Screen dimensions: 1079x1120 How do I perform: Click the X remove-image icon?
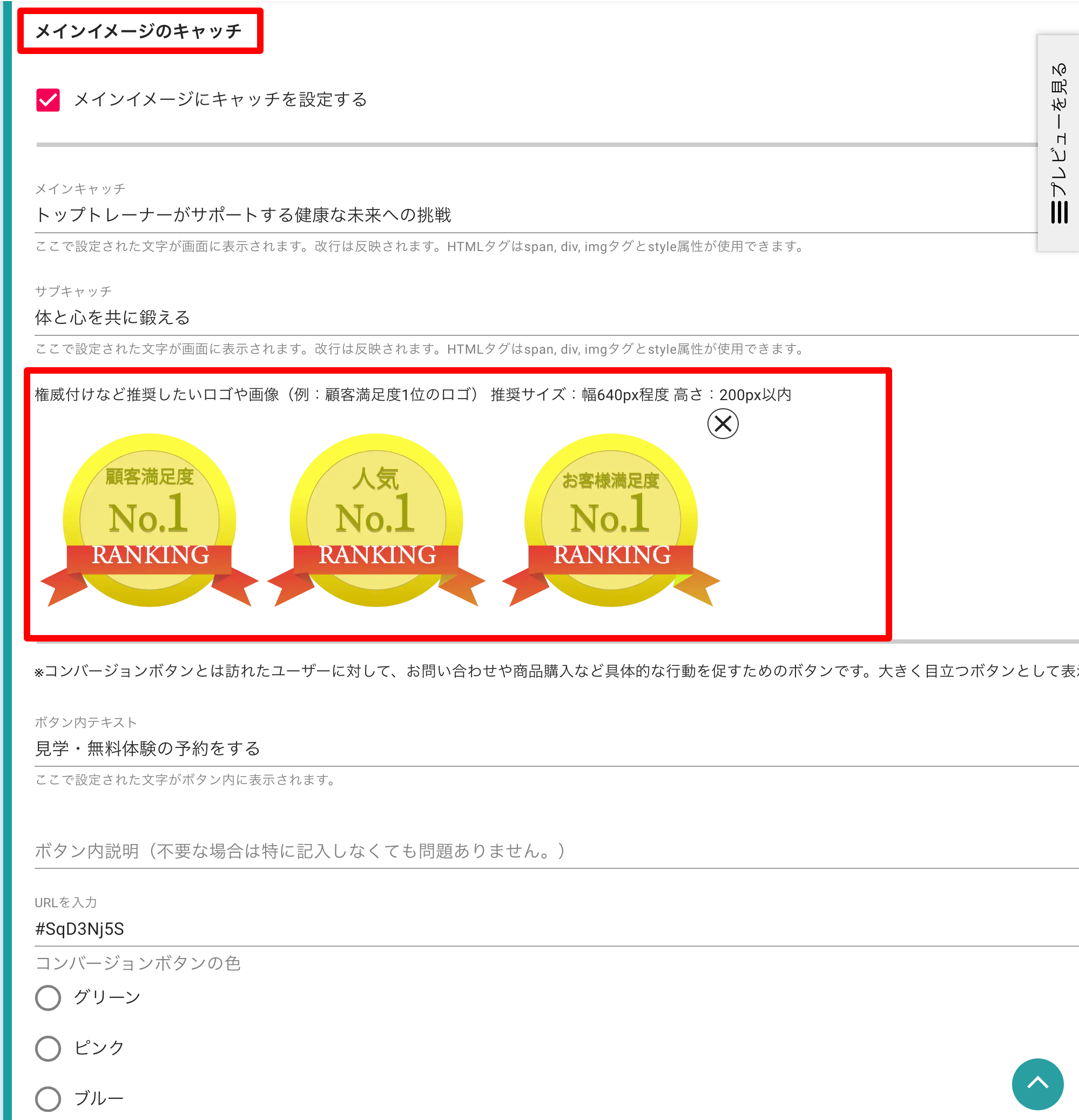pyautogui.click(x=723, y=424)
